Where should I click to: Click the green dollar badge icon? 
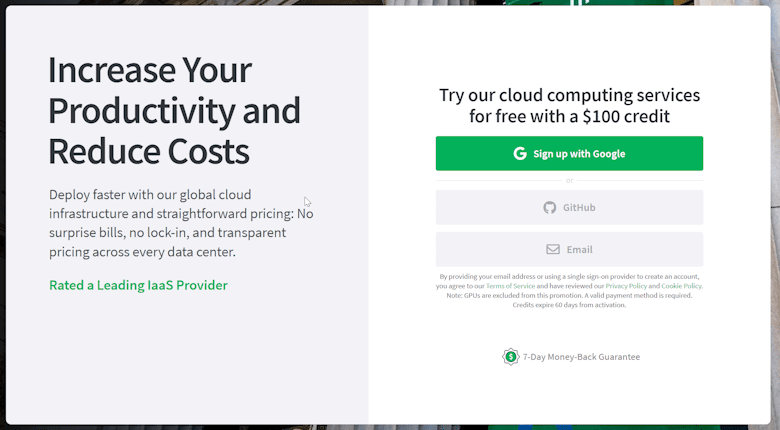pyautogui.click(x=510, y=357)
